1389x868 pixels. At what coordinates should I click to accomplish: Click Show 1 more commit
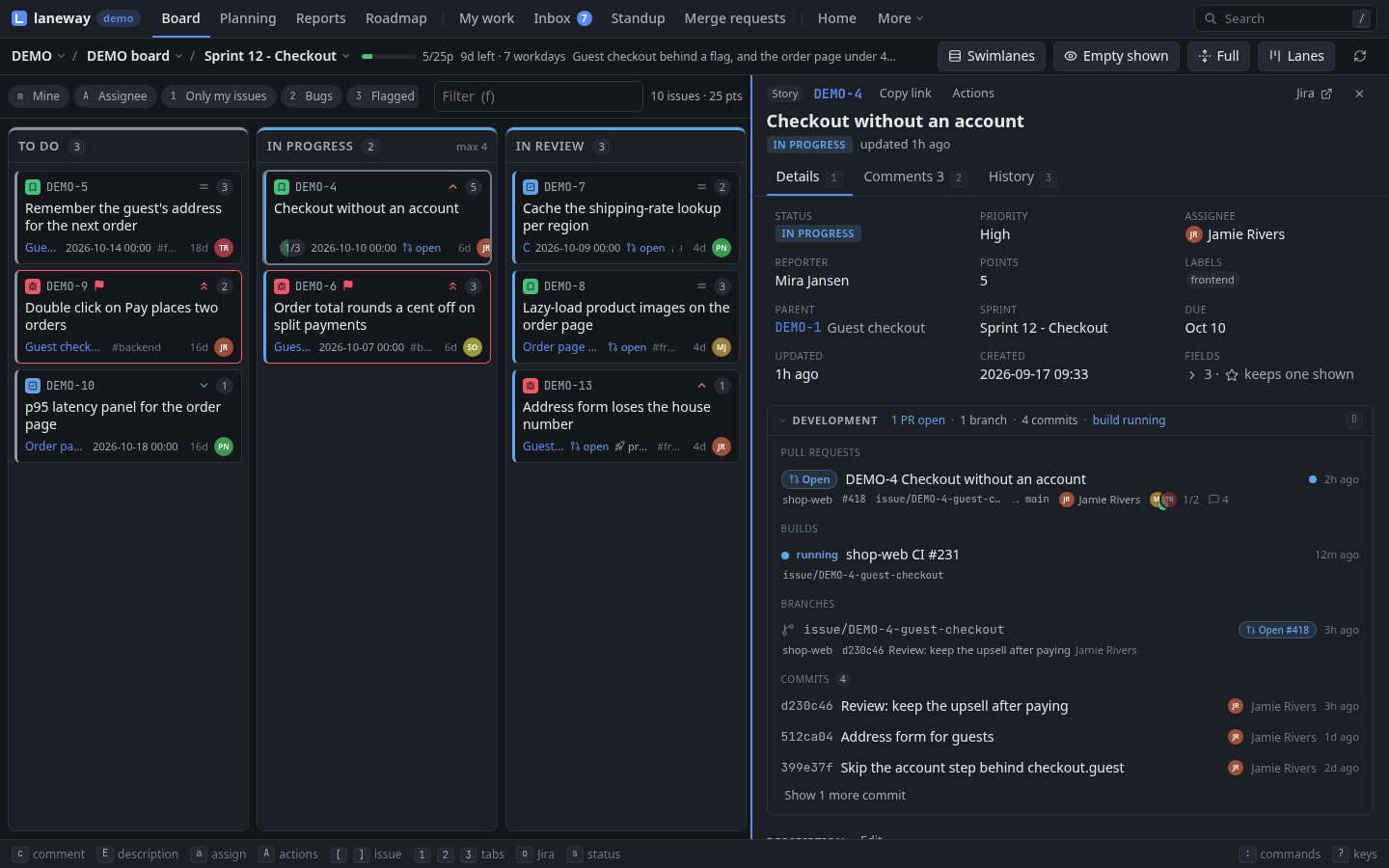click(x=845, y=796)
